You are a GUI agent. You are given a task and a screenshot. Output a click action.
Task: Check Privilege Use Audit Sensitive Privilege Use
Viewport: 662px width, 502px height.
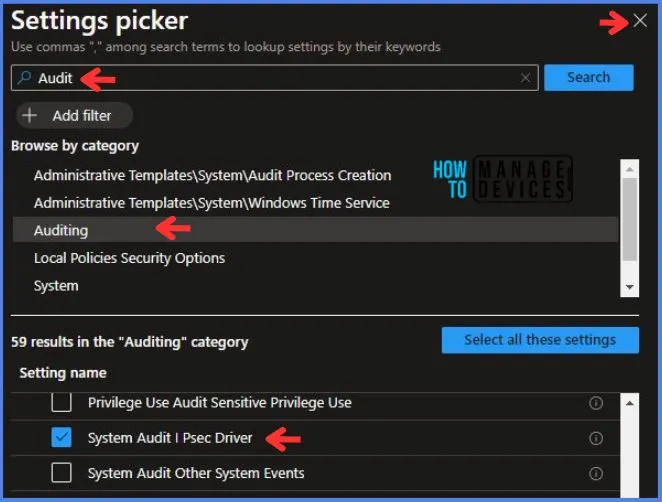click(x=61, y=402)
